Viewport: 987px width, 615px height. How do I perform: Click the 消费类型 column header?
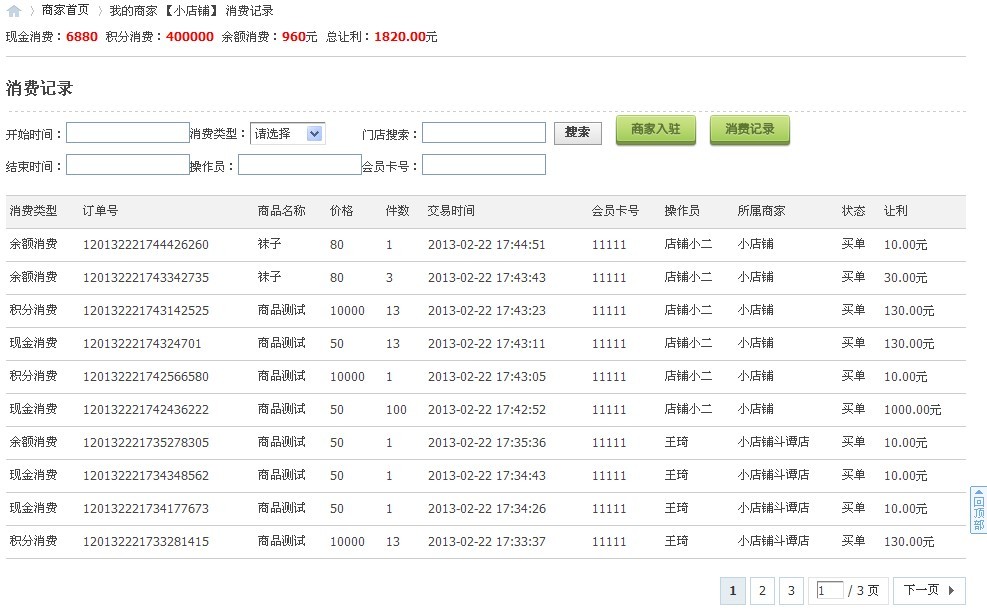point(33,211)
